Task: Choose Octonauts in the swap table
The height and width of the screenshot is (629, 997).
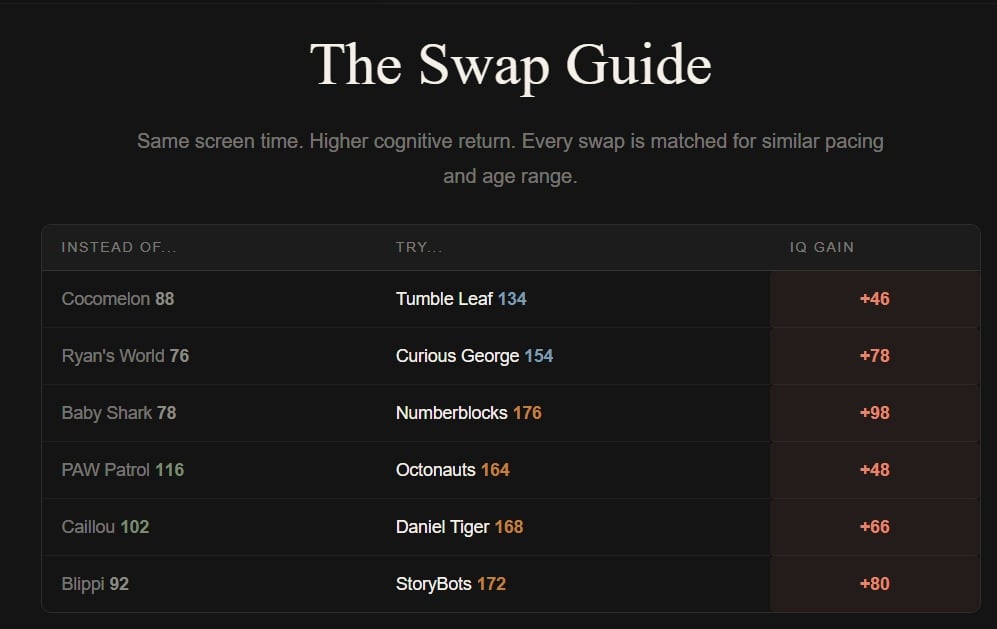Action: [x=436, y=470]
